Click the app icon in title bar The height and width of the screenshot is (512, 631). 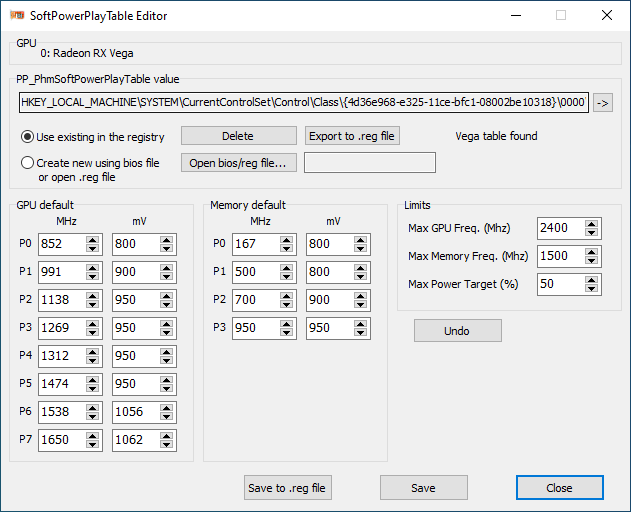point(16,15)
